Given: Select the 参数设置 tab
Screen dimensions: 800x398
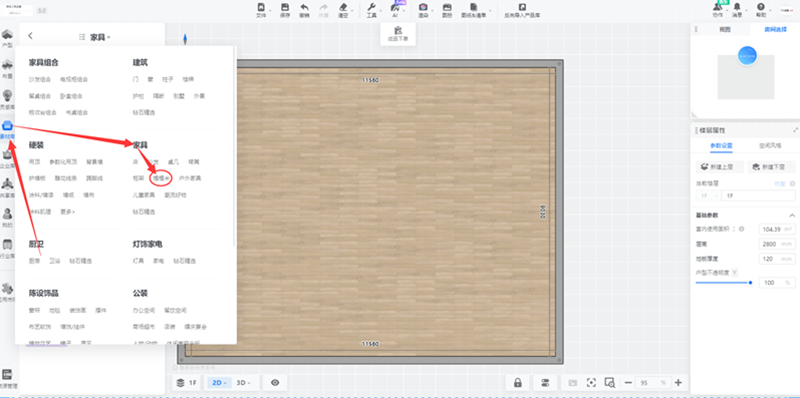Looking at the screenshot, I should [x=721, y=146].
